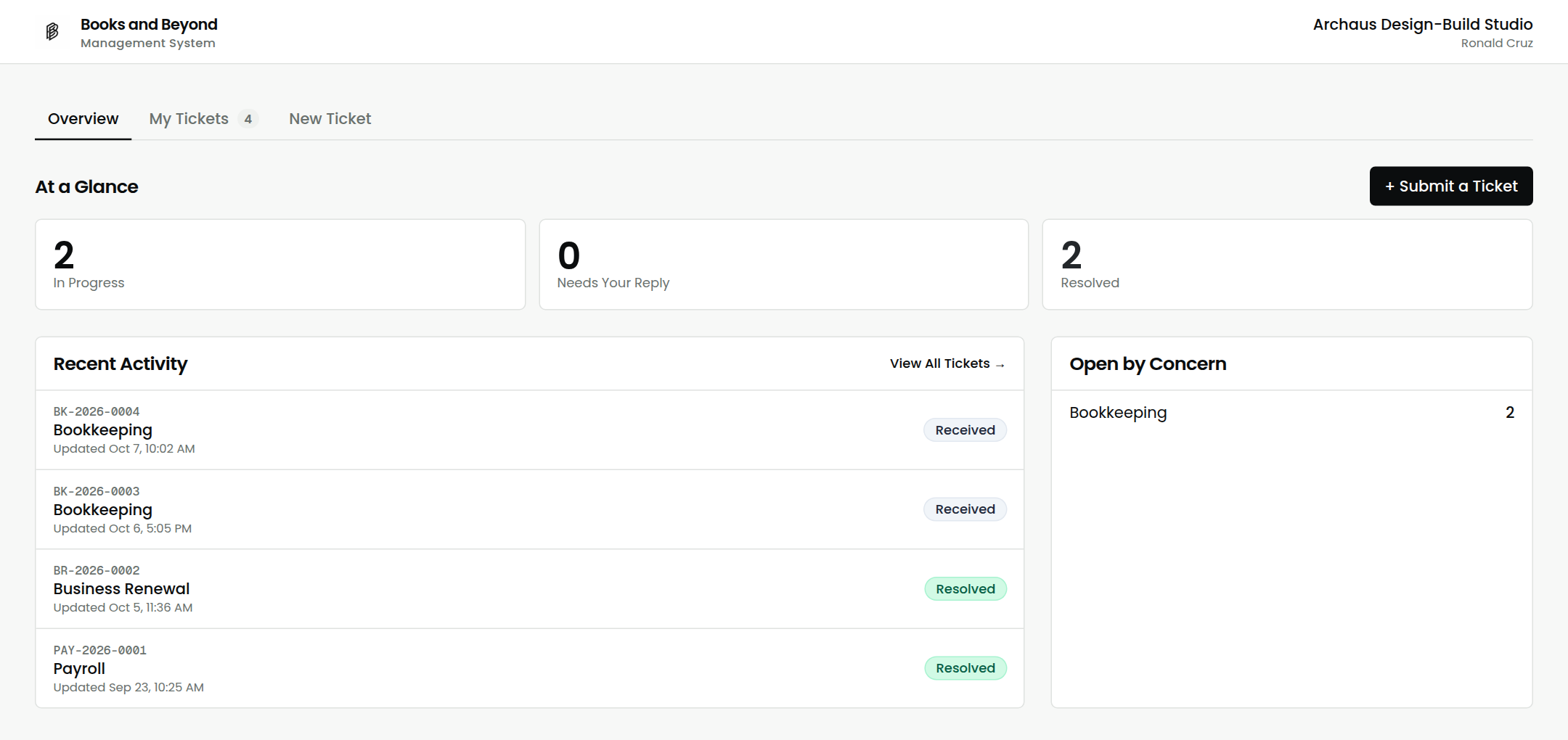This screenshot has width=1568, height=740.
Task: Click Updated Oct 5, 11:36 AM timestamp
Action: [x=123, y=608]
